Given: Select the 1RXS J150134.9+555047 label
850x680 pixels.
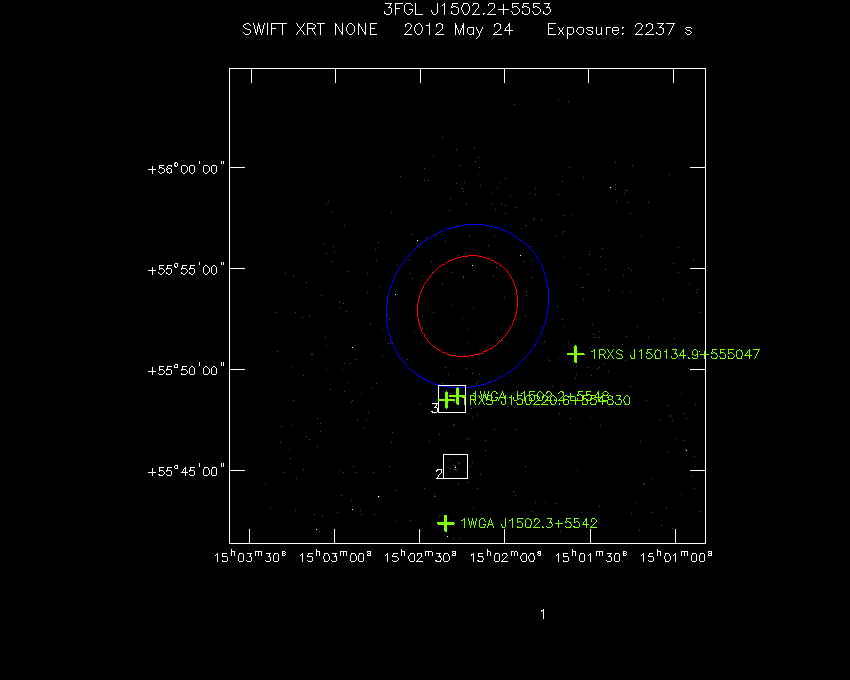Looking at the screenshot, I should pos(675,354).
